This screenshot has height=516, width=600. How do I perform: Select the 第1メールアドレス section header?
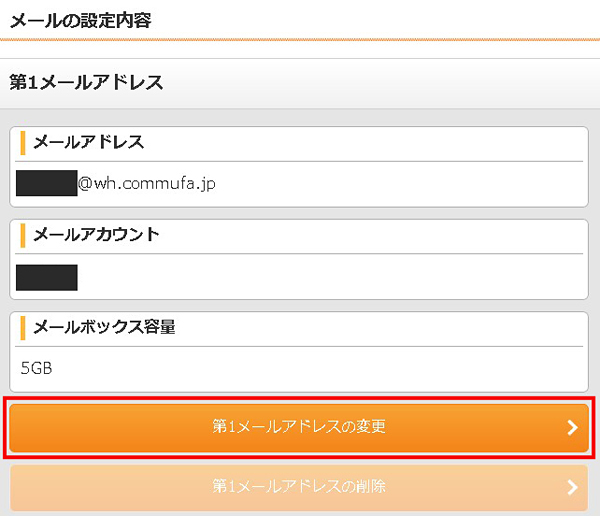tap(86, 83)
